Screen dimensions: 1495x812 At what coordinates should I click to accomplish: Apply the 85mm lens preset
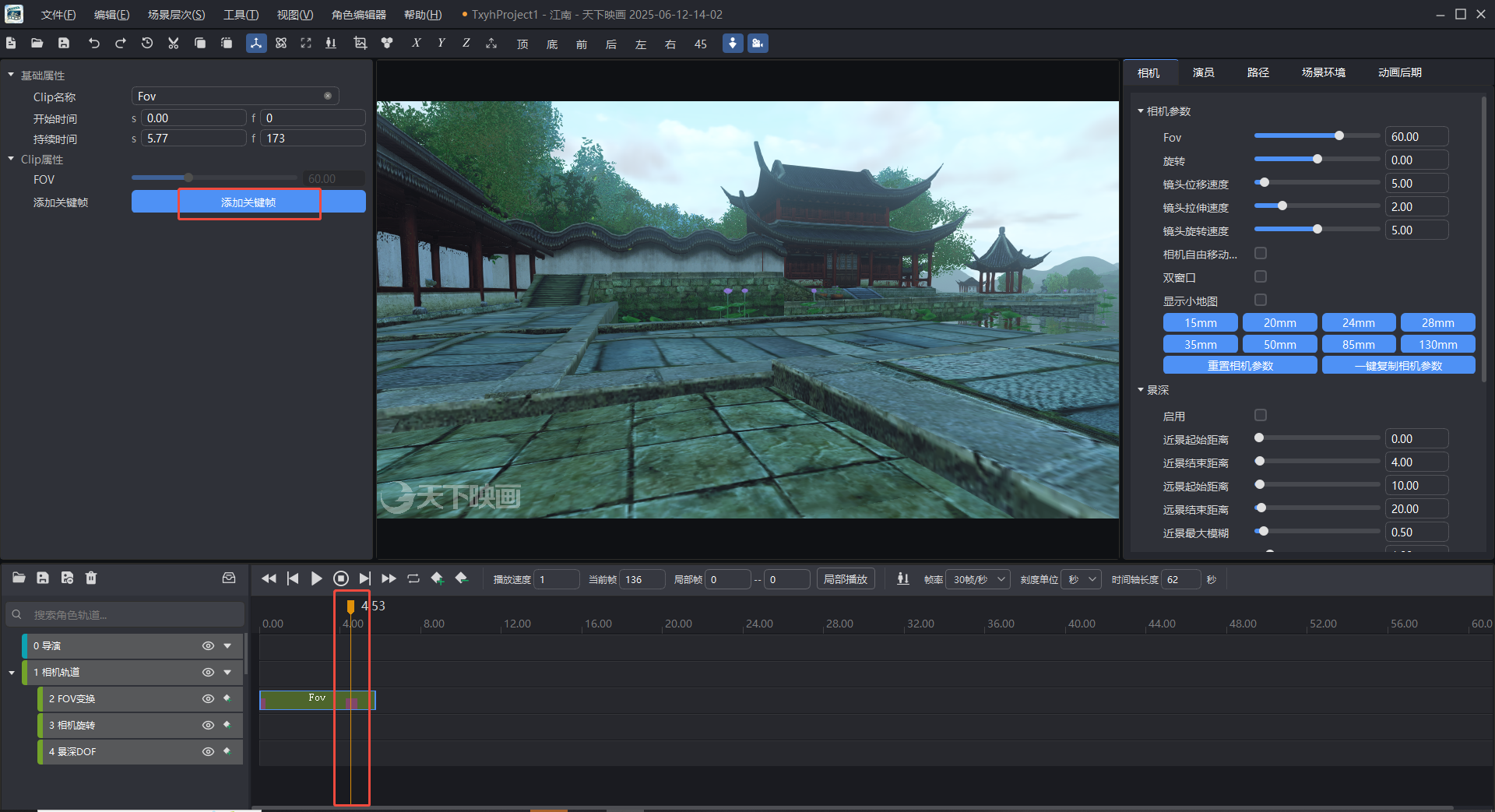coord(1359,344)
